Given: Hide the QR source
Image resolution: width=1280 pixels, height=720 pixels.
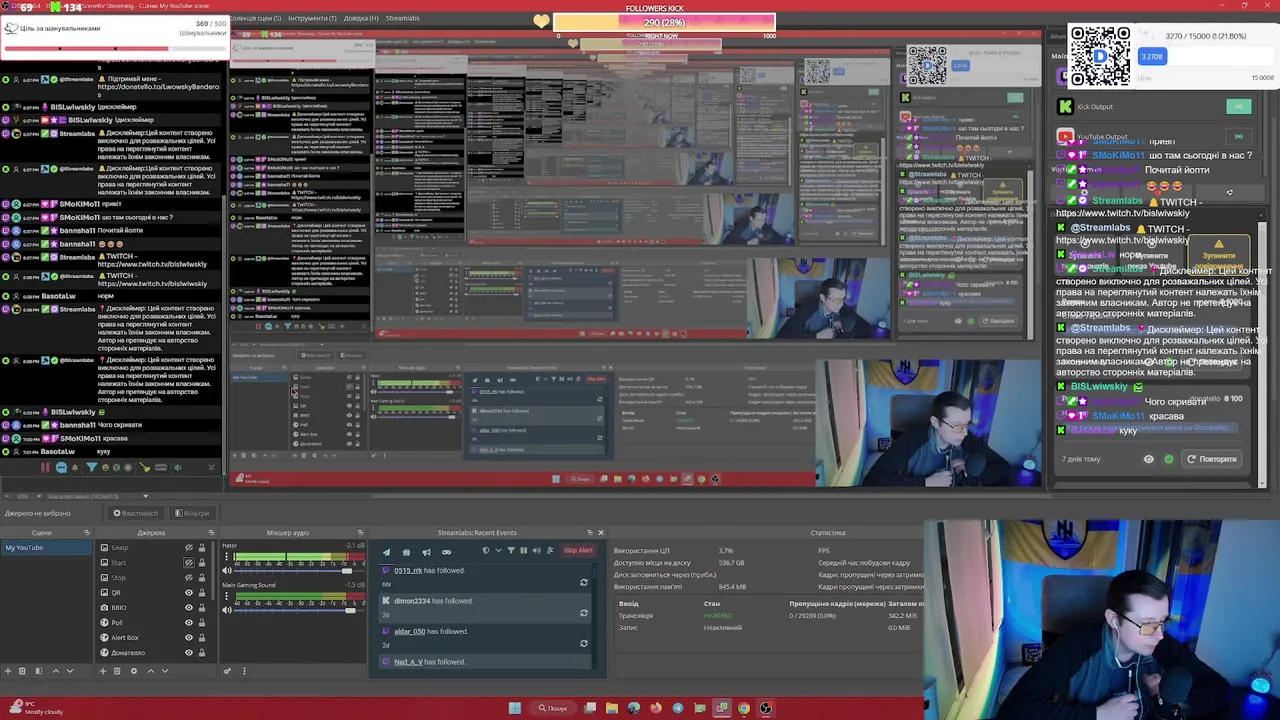Looking at the screenshot, I should (189, 593).
